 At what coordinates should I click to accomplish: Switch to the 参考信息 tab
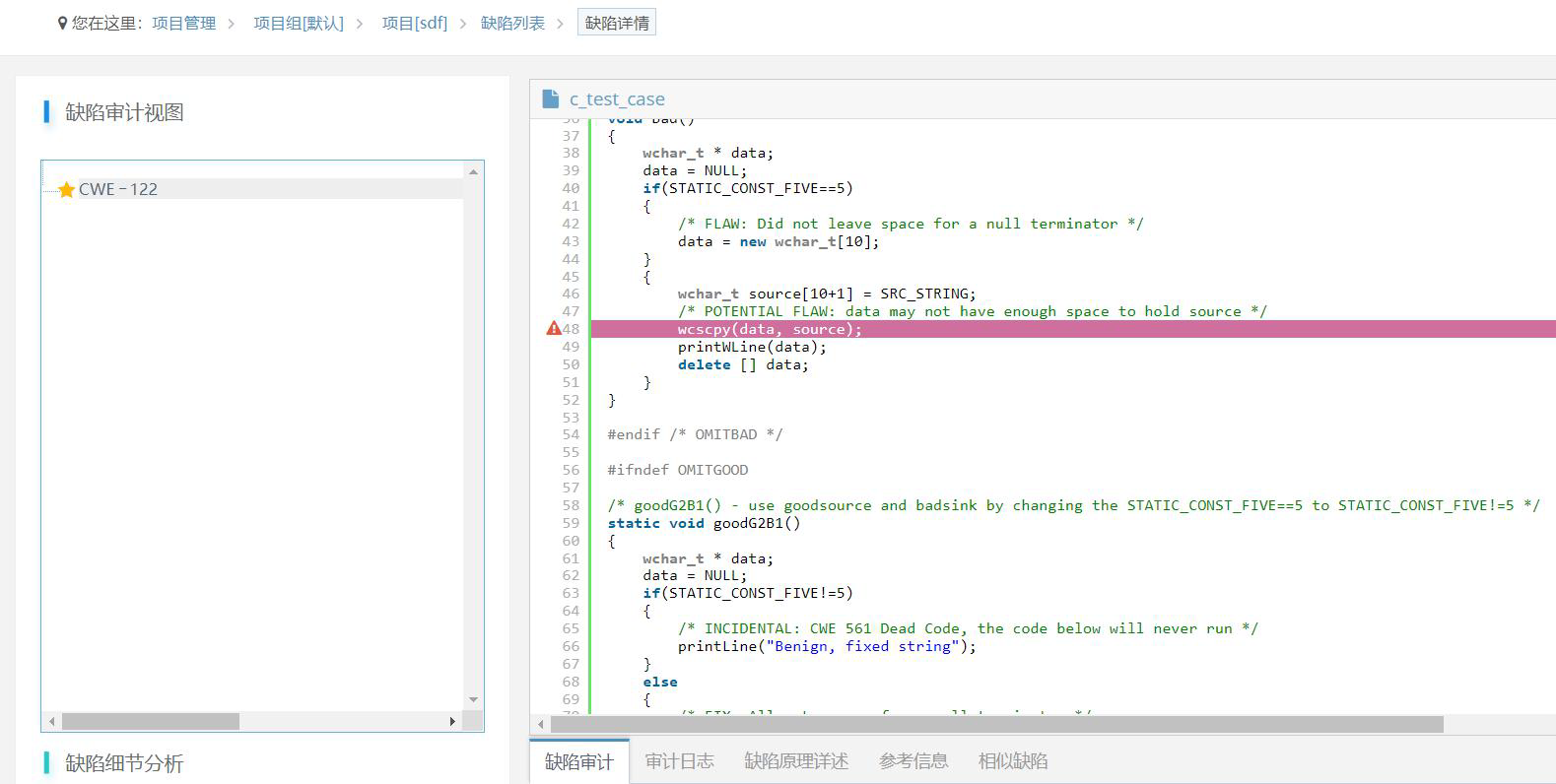[x=913, y=761]
